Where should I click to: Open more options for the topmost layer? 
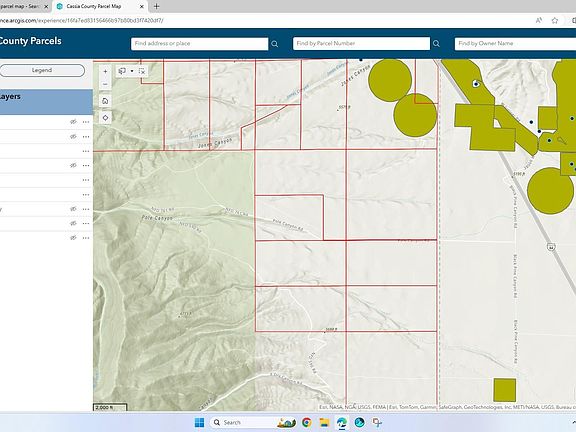pos(86,122)
